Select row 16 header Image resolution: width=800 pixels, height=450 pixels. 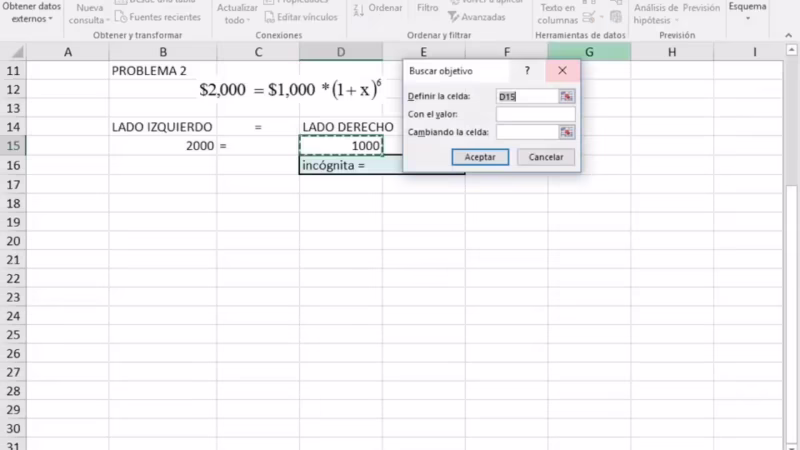click(13, 165)
